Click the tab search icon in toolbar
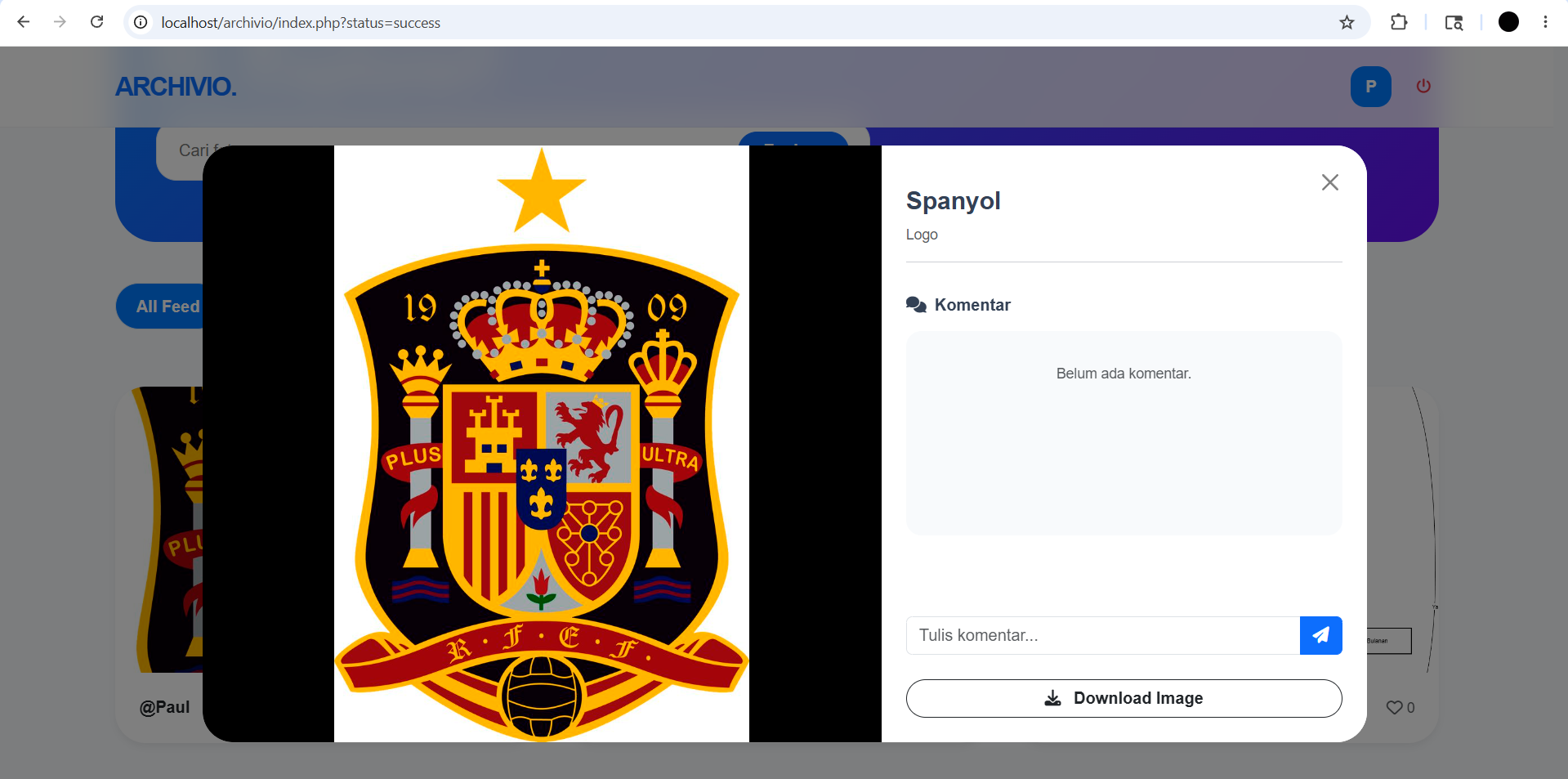Image resolution: width=1568 pixels, height=779 pixels. 1454,22
